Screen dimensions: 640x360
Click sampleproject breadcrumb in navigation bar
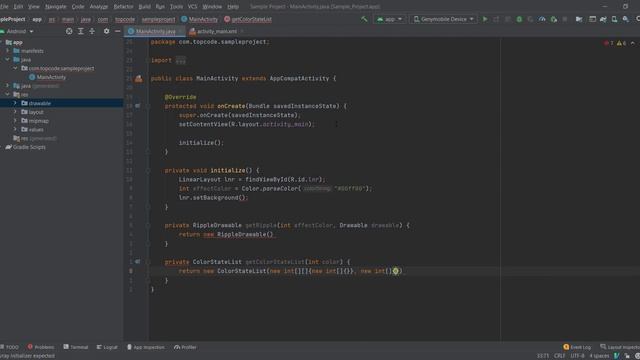pos(158,19)
